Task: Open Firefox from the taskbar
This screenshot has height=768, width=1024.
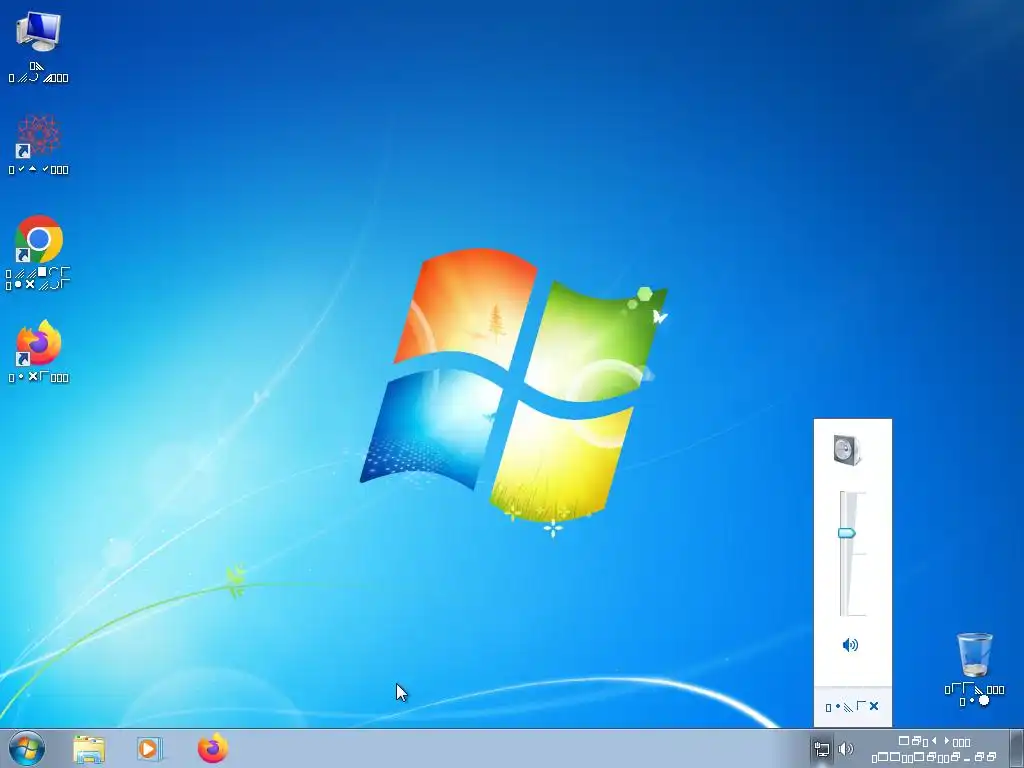Action: coord(213,748)
